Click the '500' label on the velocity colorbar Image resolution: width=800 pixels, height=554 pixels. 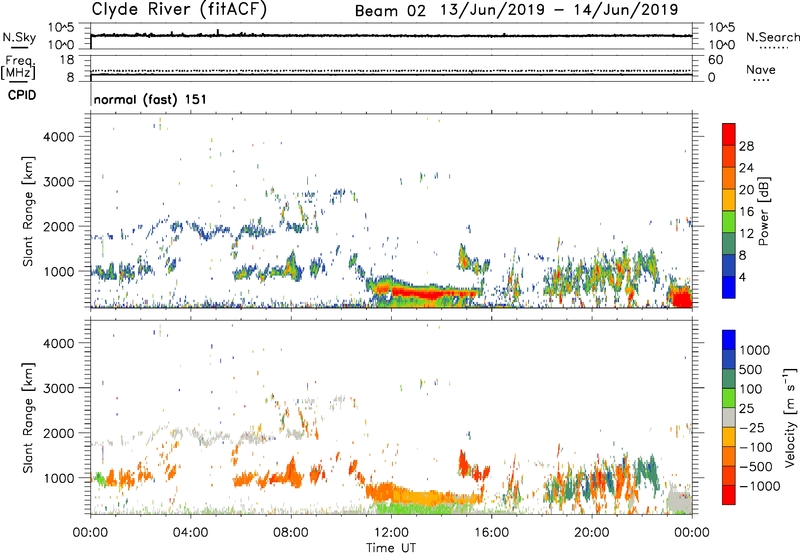(x=750, y=370)
